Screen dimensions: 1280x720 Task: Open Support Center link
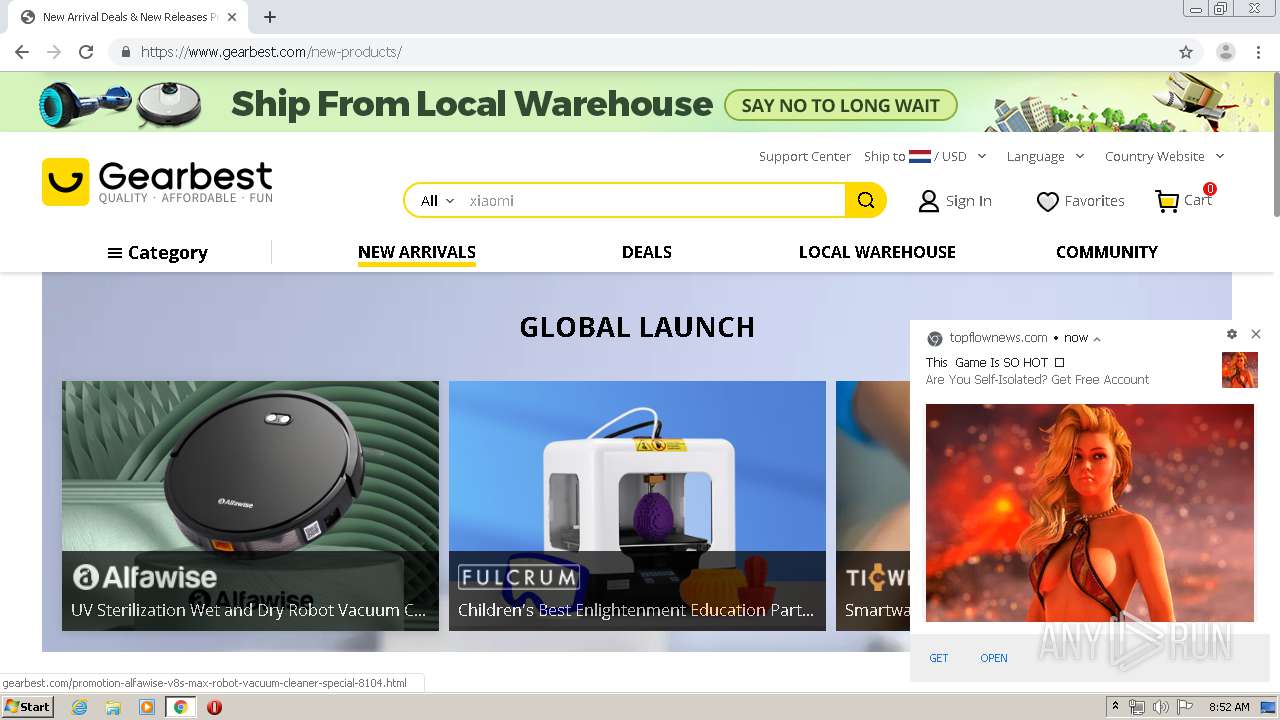(x=805, y=156)
